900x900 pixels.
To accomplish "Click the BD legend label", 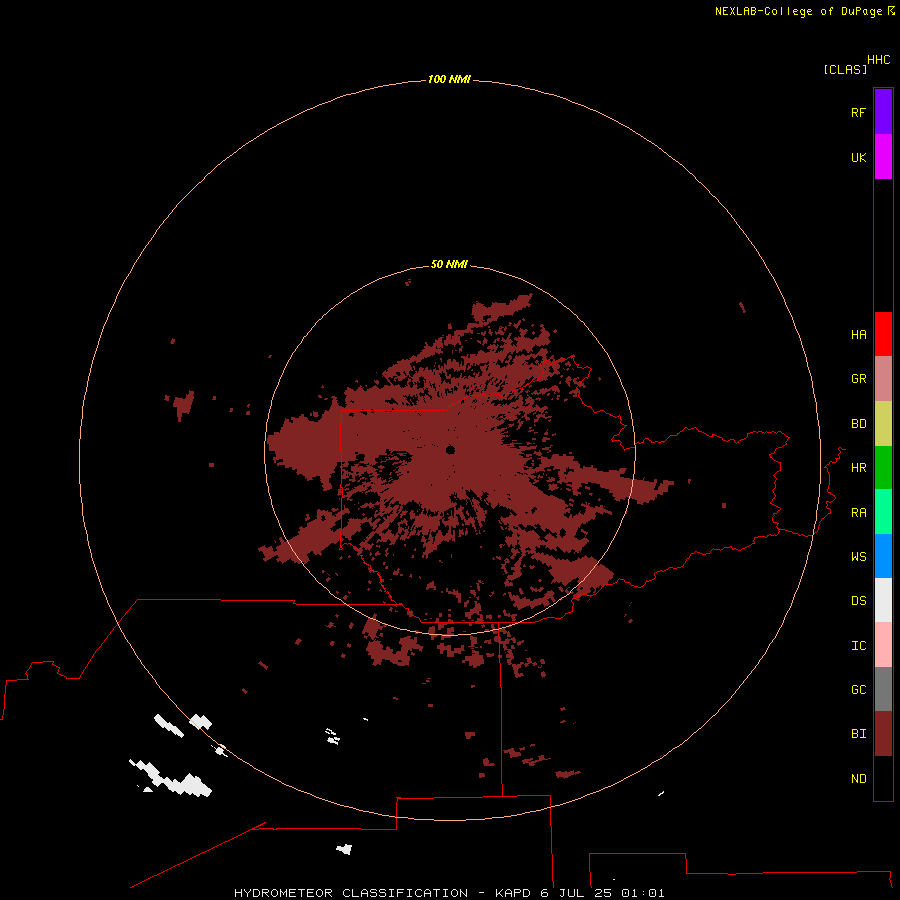I will click(859, 424).
